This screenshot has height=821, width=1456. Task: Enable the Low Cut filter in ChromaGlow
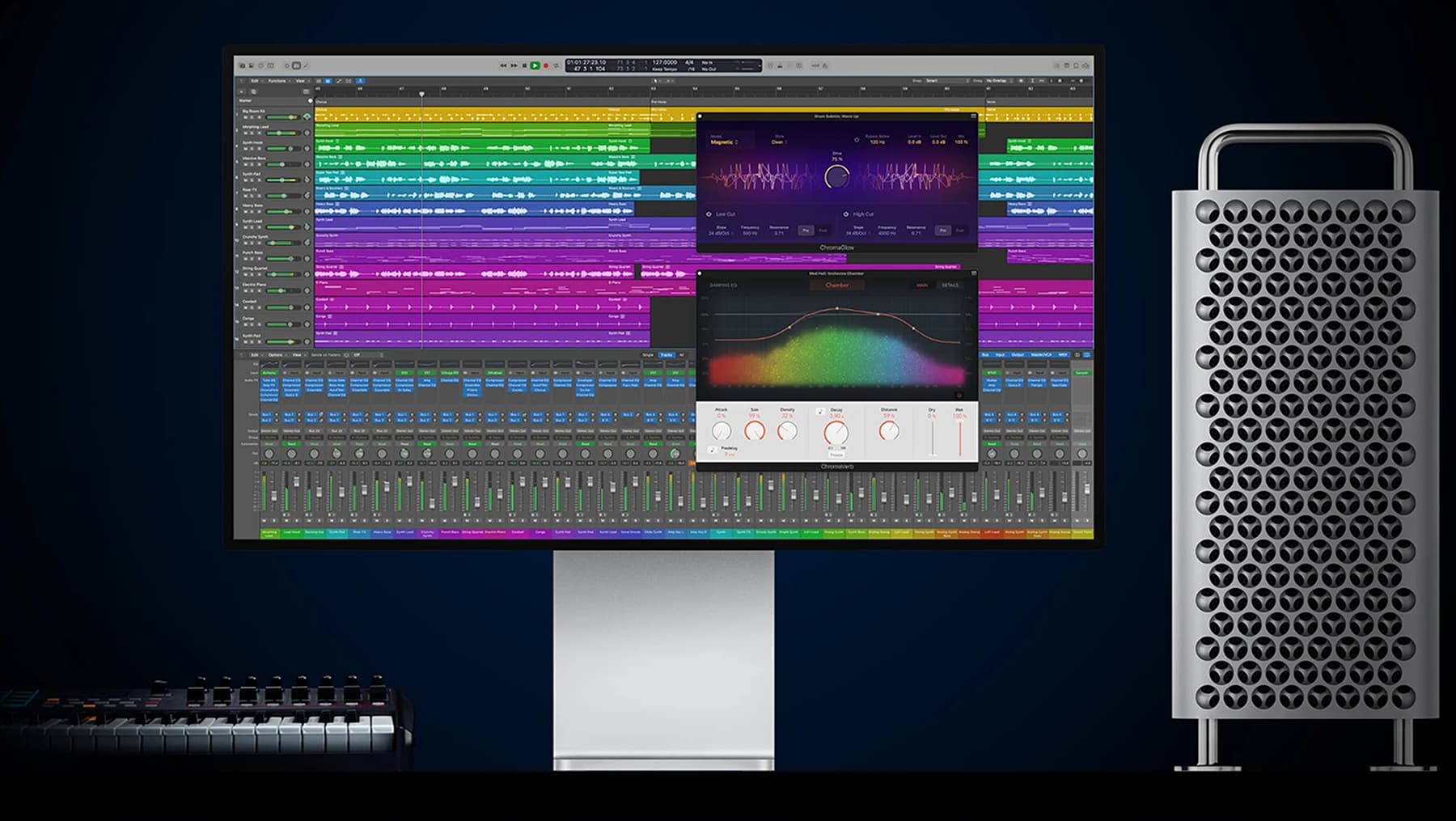(x=709, y=214)
